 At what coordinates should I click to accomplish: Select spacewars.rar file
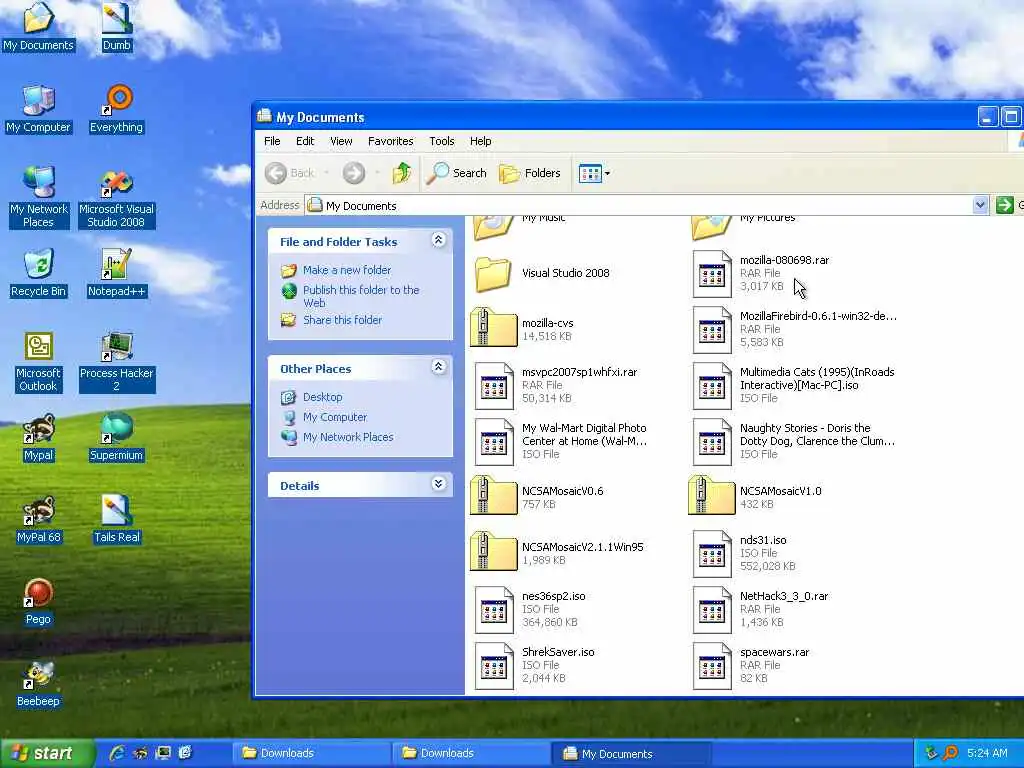(751, 665)
